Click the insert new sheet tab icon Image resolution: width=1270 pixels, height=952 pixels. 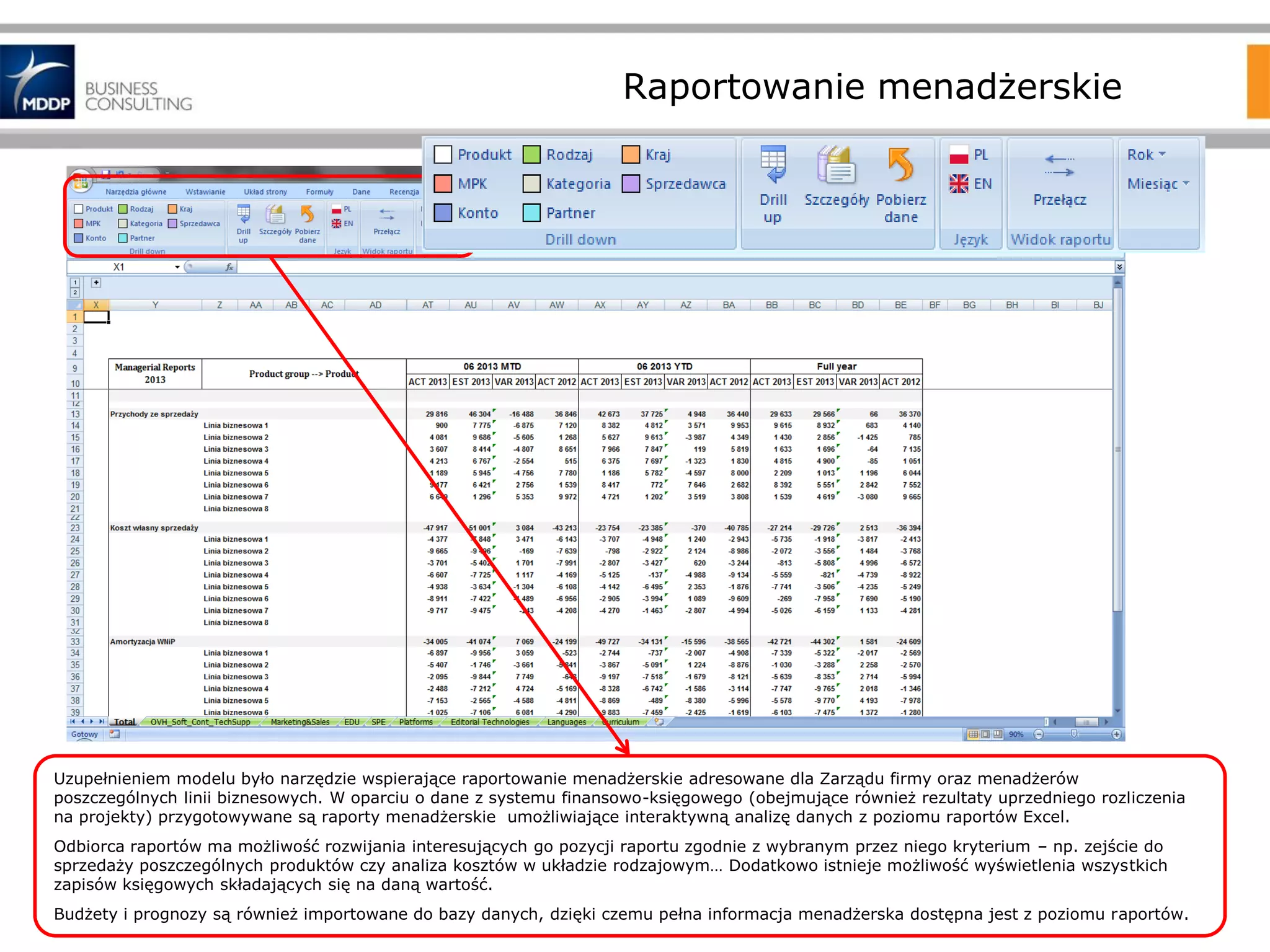[x=659, y=721]
